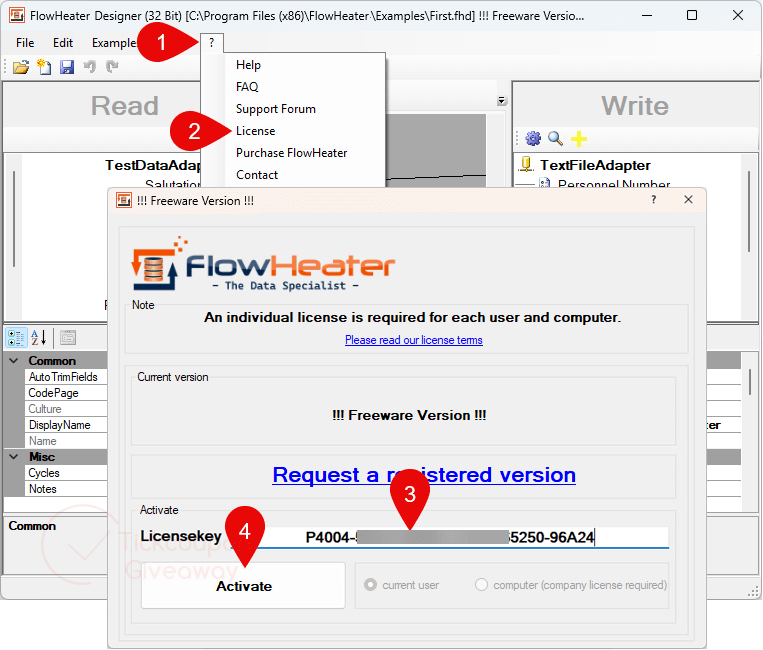Close the Freeware Version dialog
Viewport: 763px width, 650px height.
click(688, 199)
